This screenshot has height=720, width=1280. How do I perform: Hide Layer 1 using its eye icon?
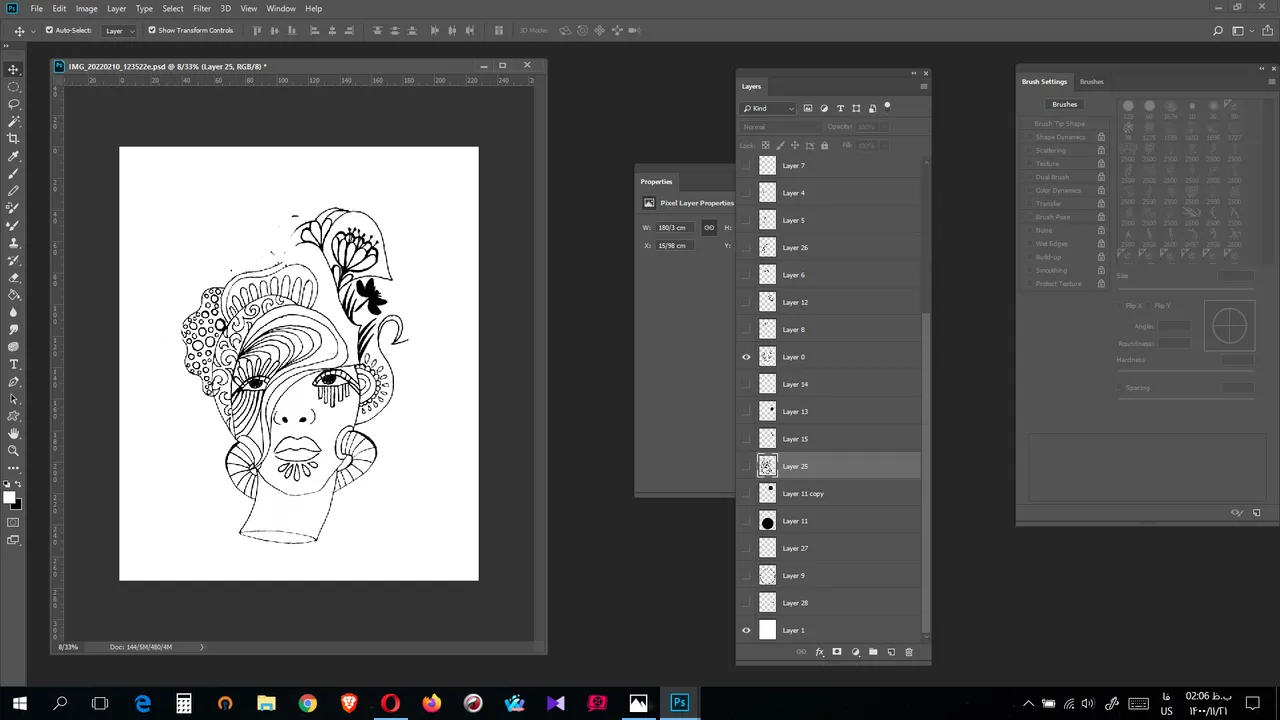point(746,630)
